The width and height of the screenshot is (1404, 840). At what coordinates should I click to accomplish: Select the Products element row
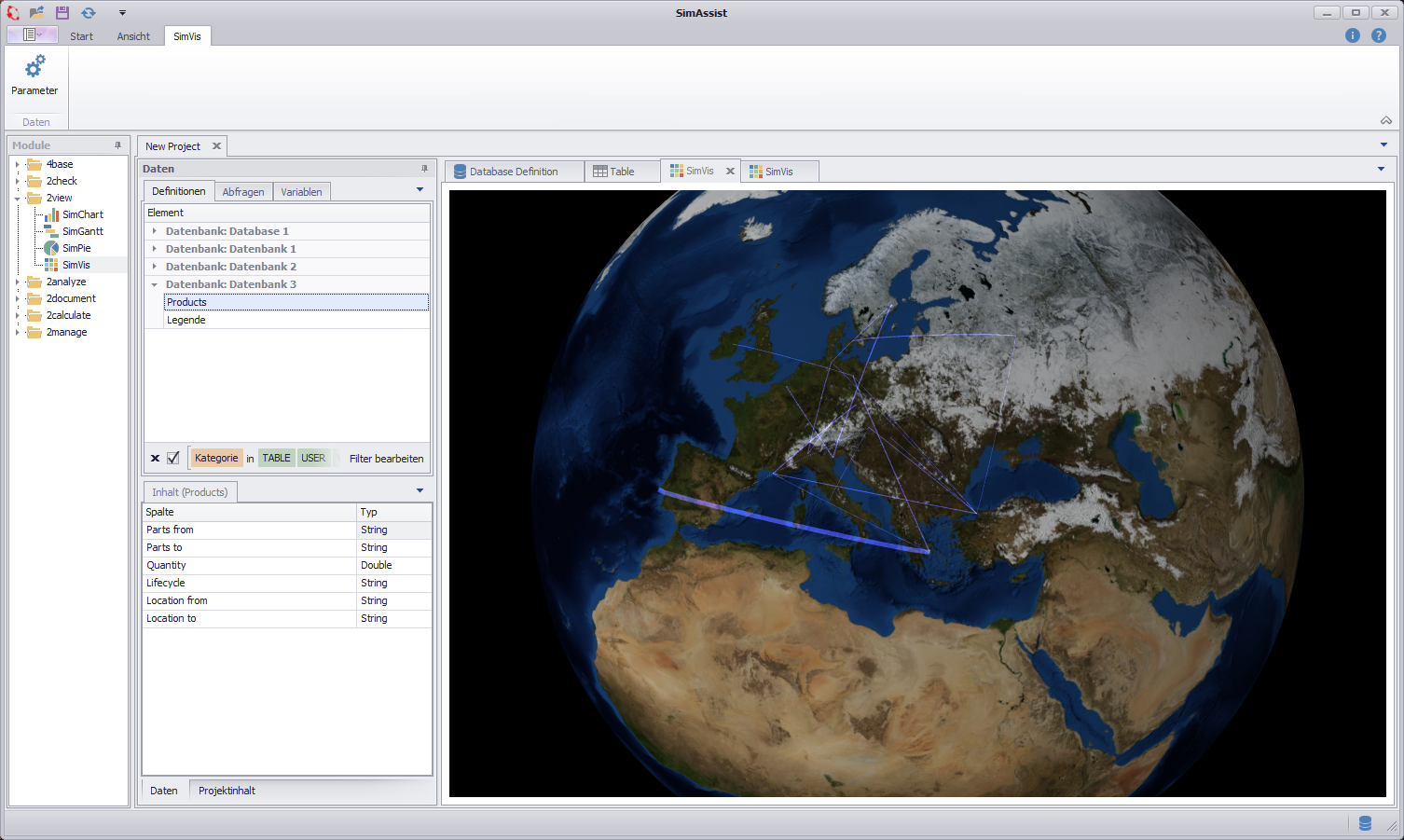(x=296, y=302)
